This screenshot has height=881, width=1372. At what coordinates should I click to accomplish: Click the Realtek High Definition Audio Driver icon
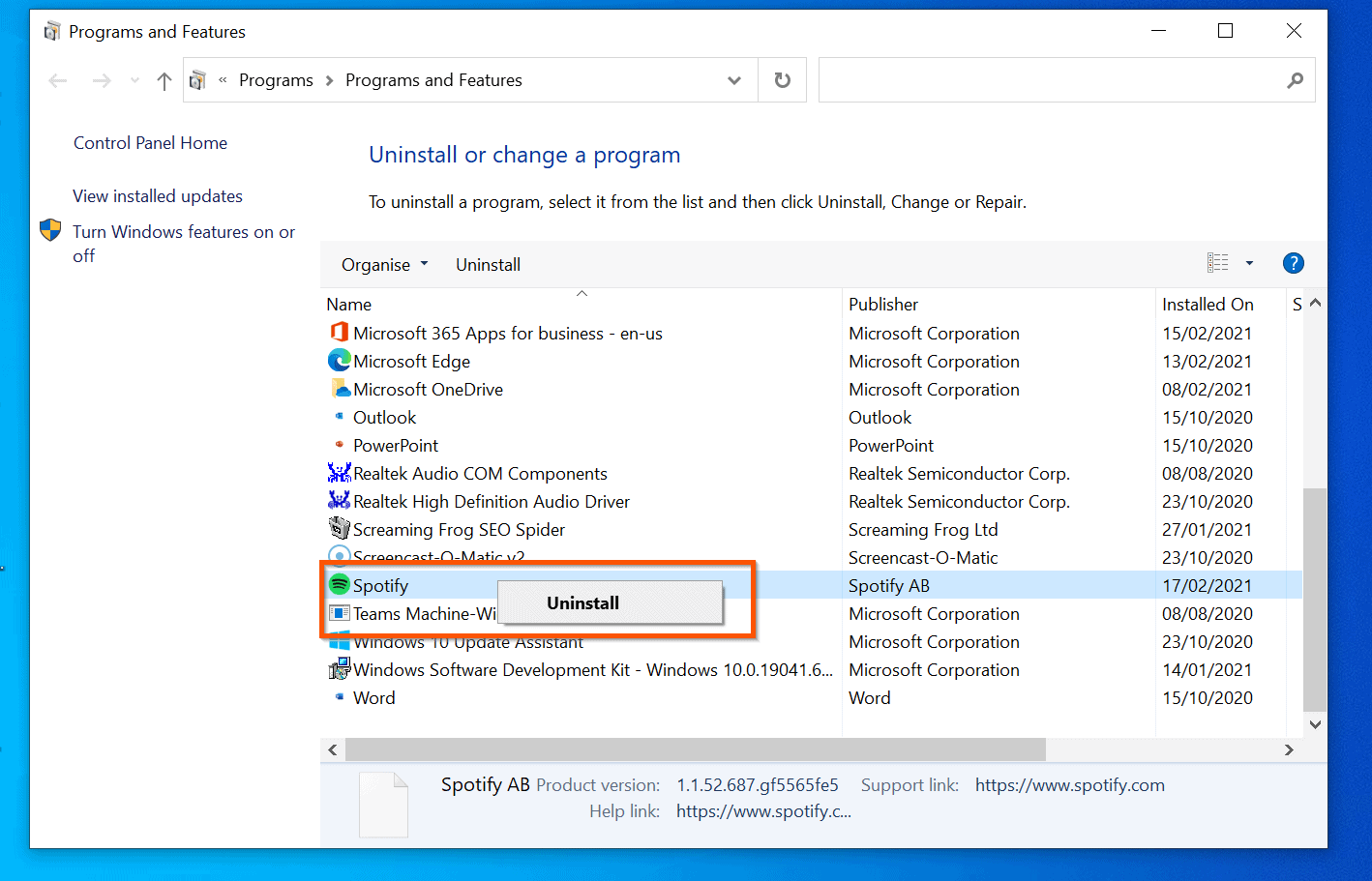click(x=339, y=501)
